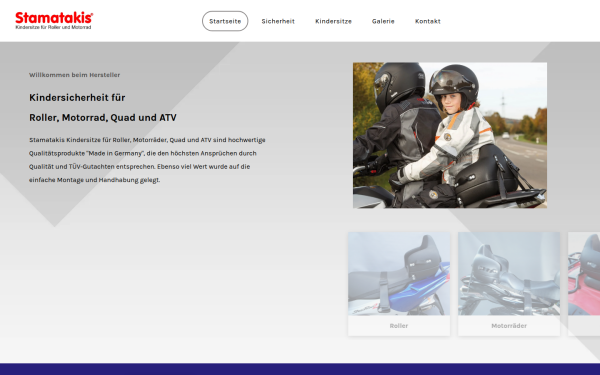The width and height of the screenshot is (600, 375).
Task: Click the child's helmet in the photo
Action: (454, 85)
